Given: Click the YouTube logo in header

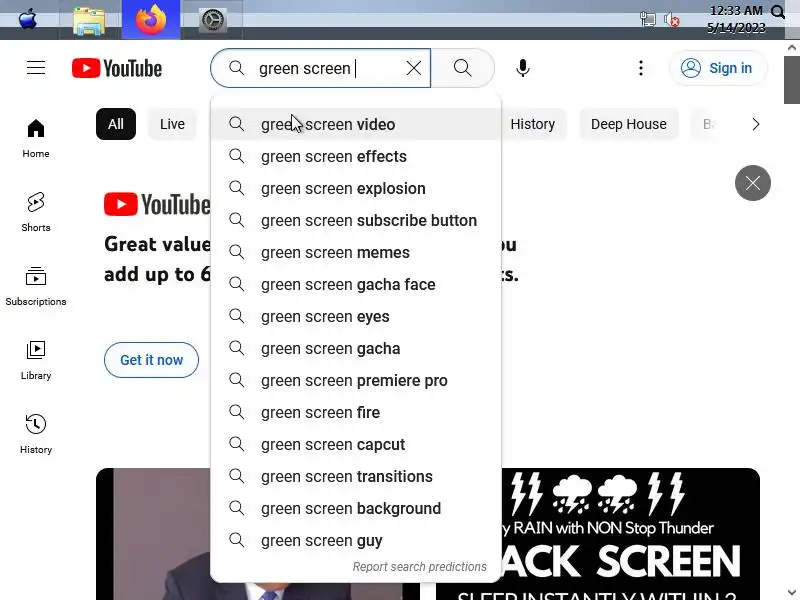Looking at the screenshot, I should tap(117, 68).
